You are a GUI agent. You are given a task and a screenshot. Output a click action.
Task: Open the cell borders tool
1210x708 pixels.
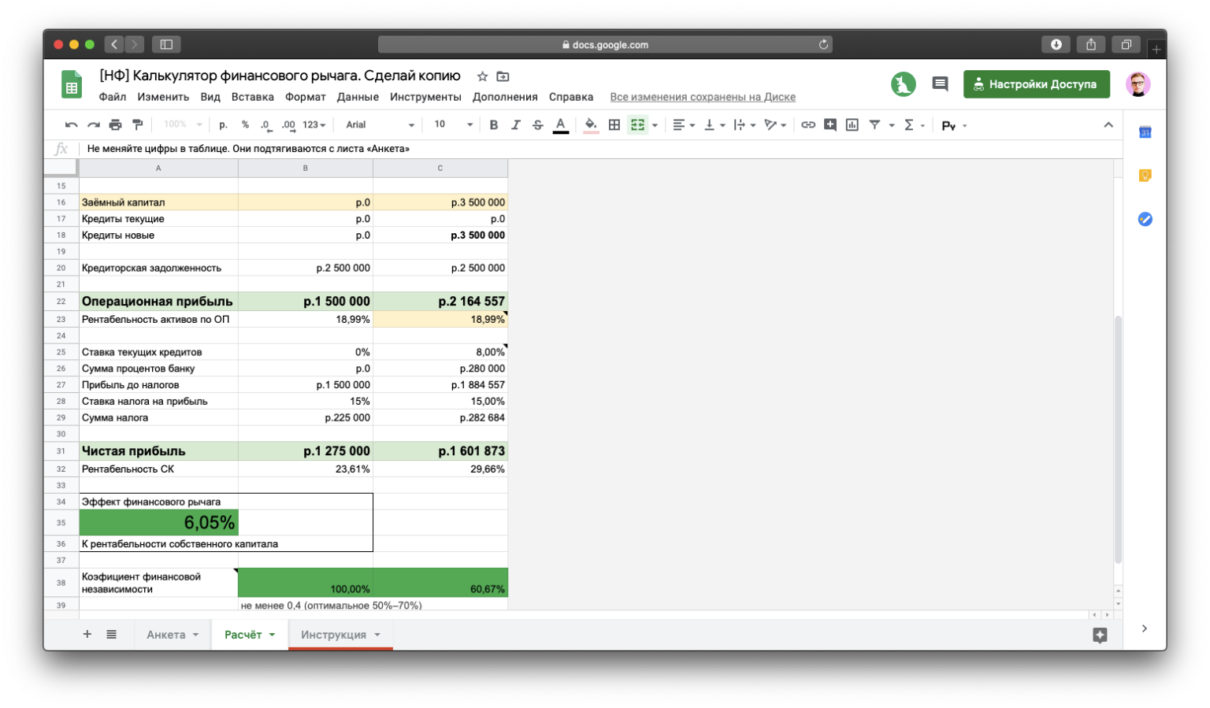click(x=614, y=125)
